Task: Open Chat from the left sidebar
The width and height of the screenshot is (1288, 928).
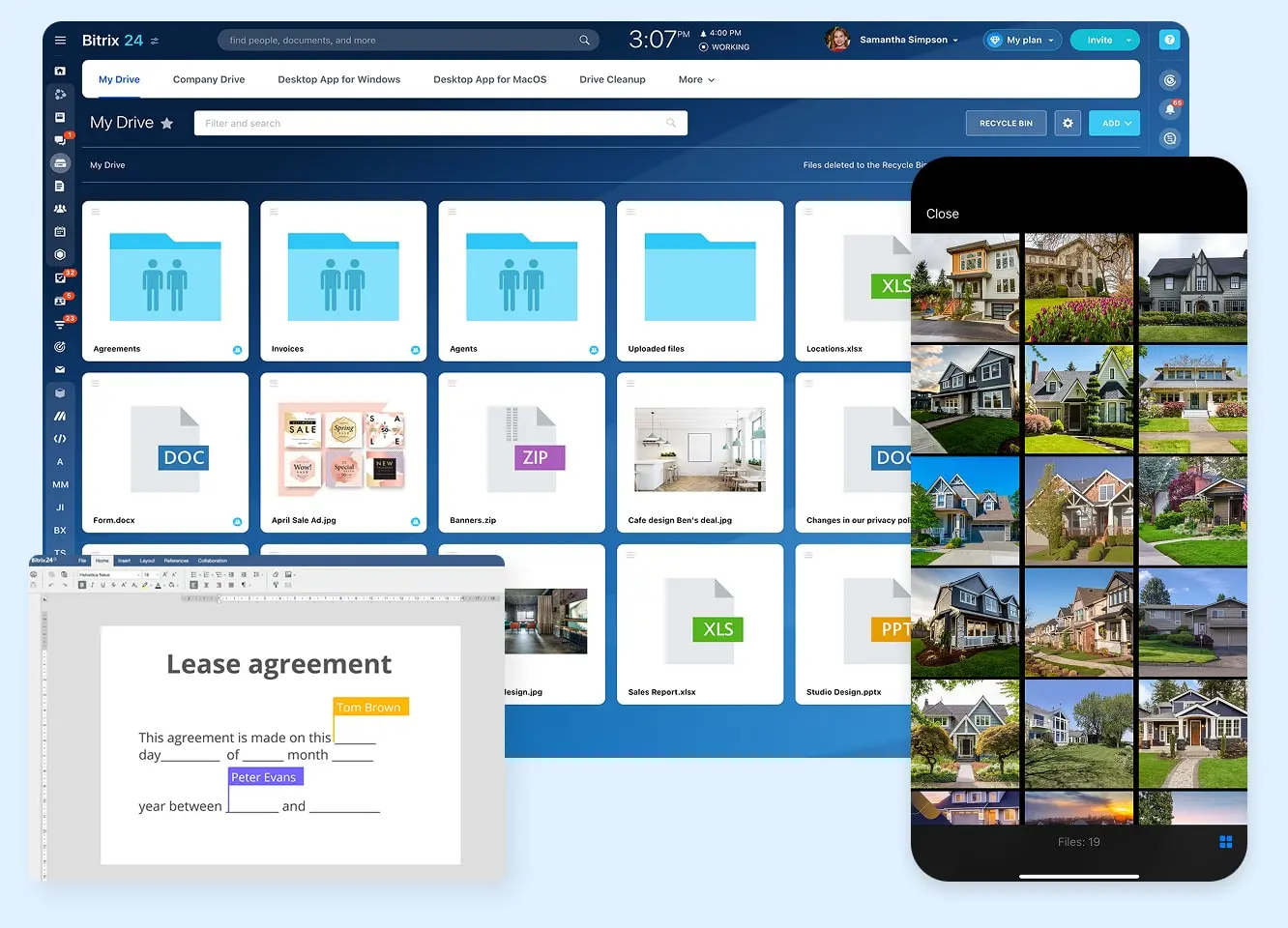Action: (x=60, y=140)
